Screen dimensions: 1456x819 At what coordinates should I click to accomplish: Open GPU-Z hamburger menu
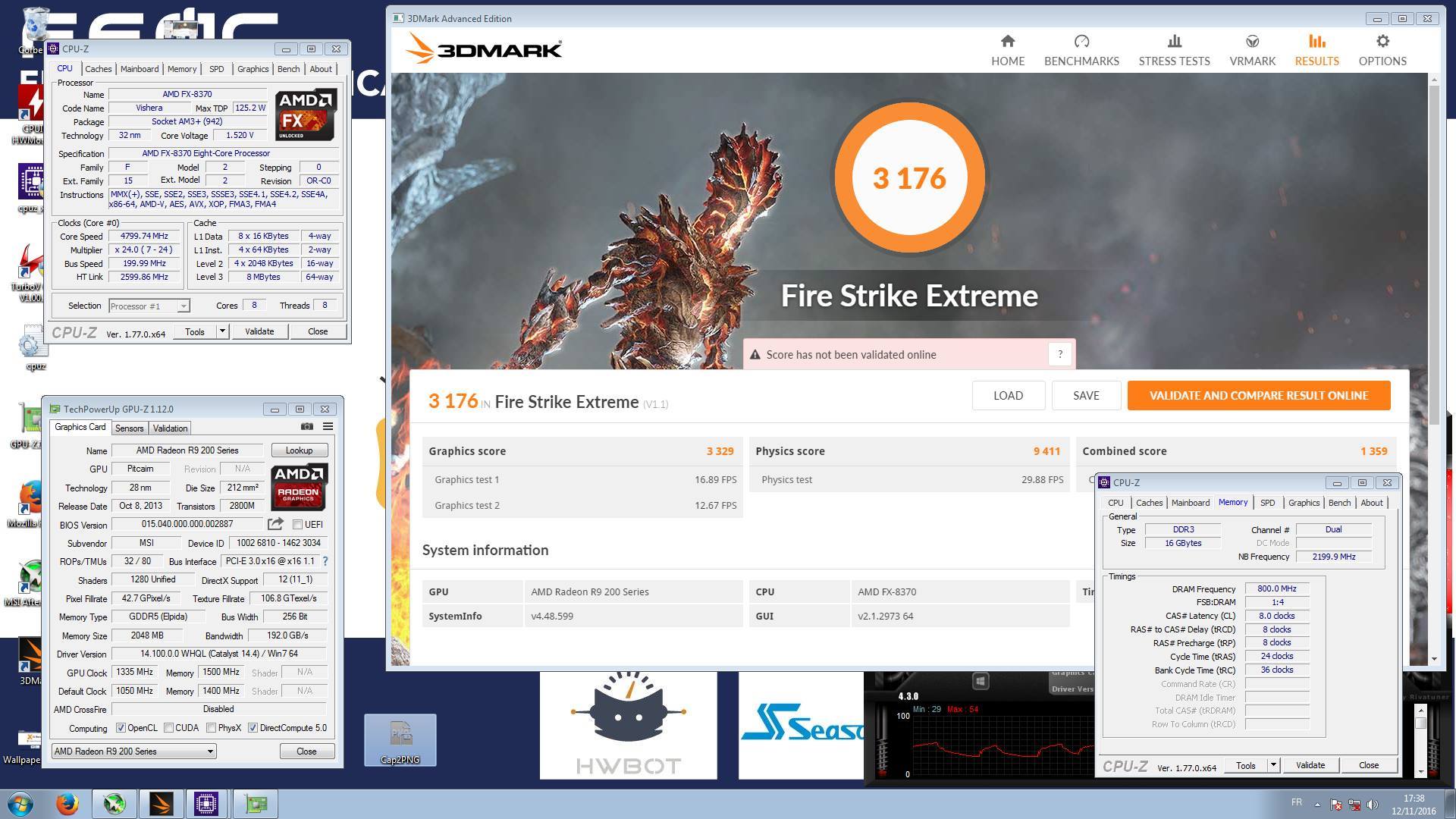pos(328,426)
